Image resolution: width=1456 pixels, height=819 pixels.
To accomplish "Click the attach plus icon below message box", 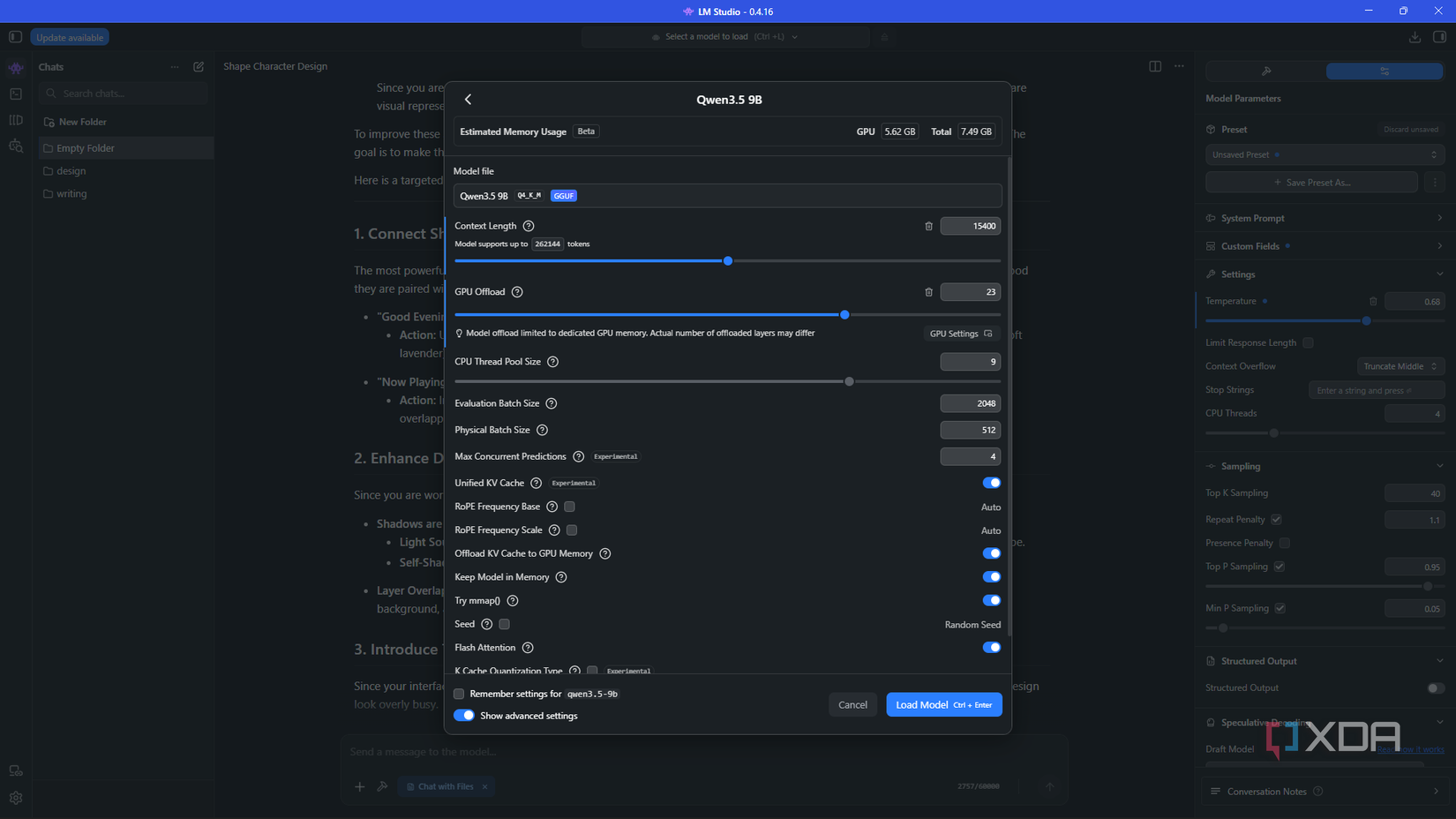I will click(360, 786).
